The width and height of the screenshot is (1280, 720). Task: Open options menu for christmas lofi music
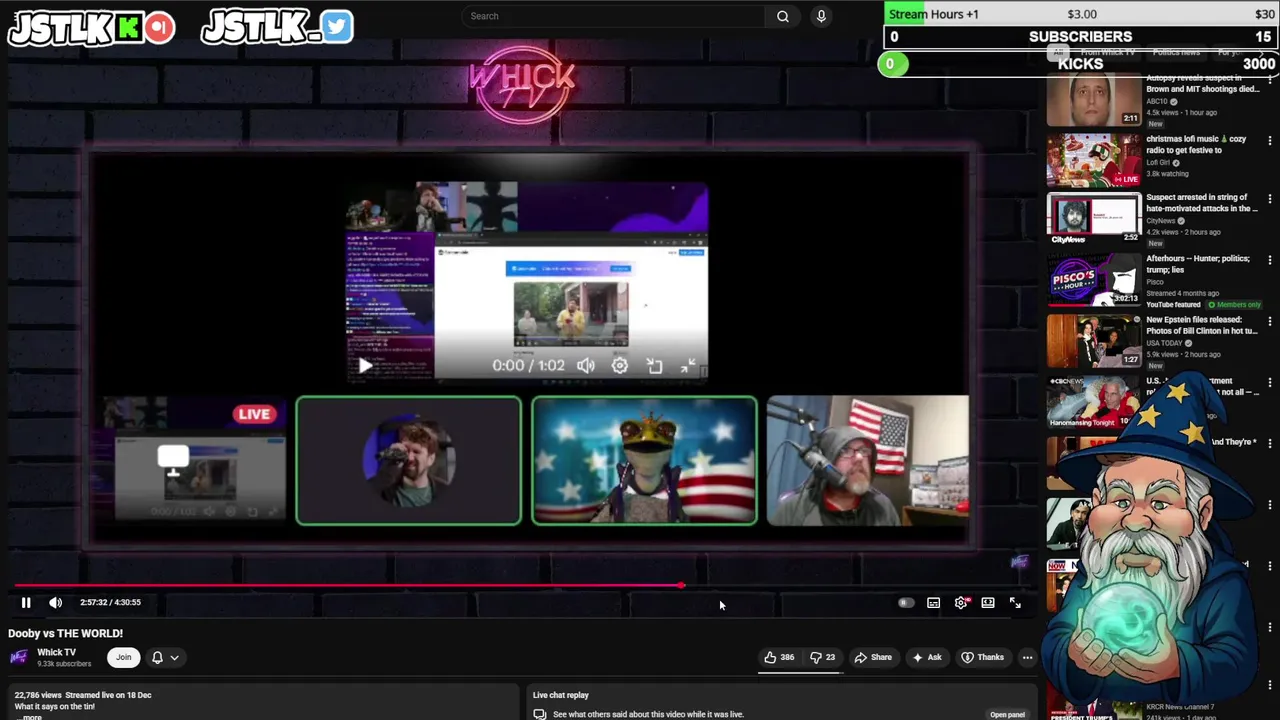(x=1270, y=139)
